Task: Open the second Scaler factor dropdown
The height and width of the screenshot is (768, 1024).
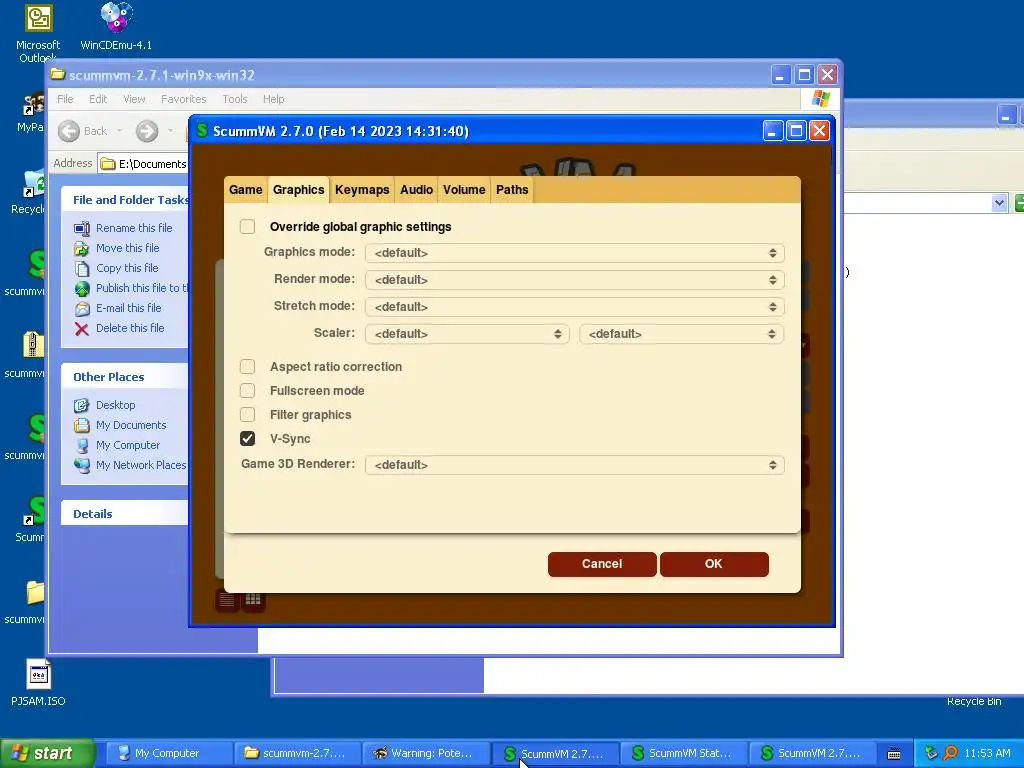Action: pyautogui.click(x=681, y=334)
